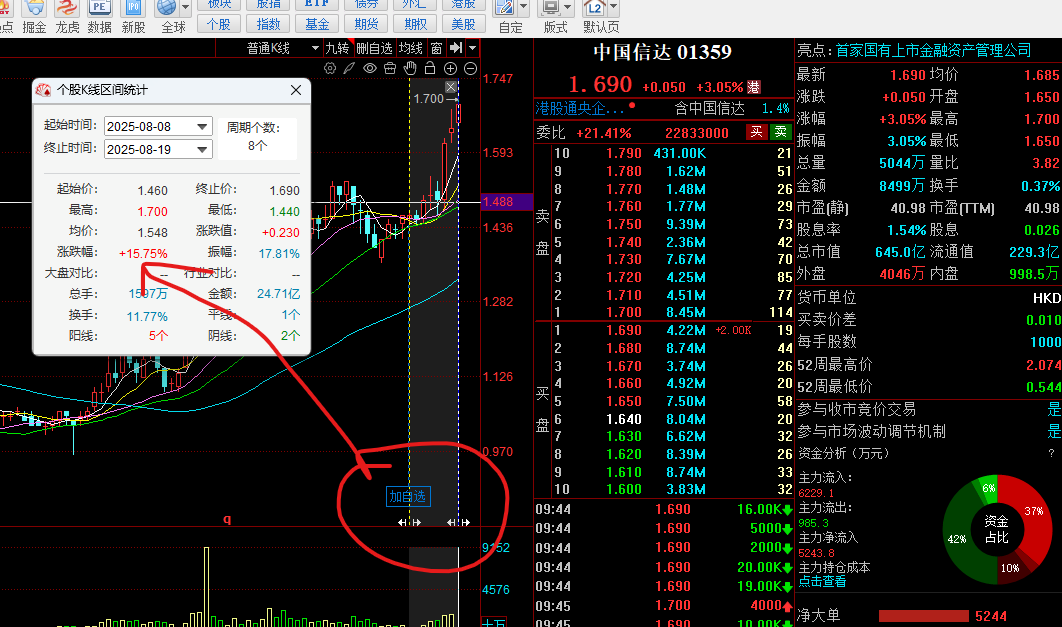Open the IPO 新股 icon

[x=133, y=16]
